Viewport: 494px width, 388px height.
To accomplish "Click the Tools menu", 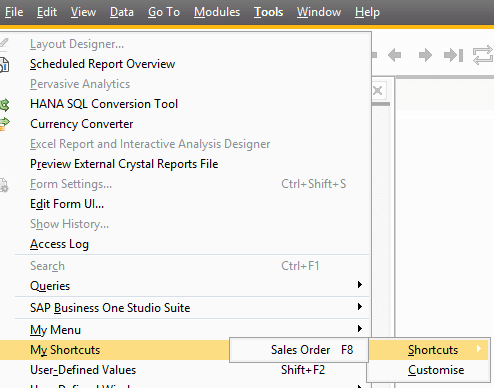I will coord(268,12).
